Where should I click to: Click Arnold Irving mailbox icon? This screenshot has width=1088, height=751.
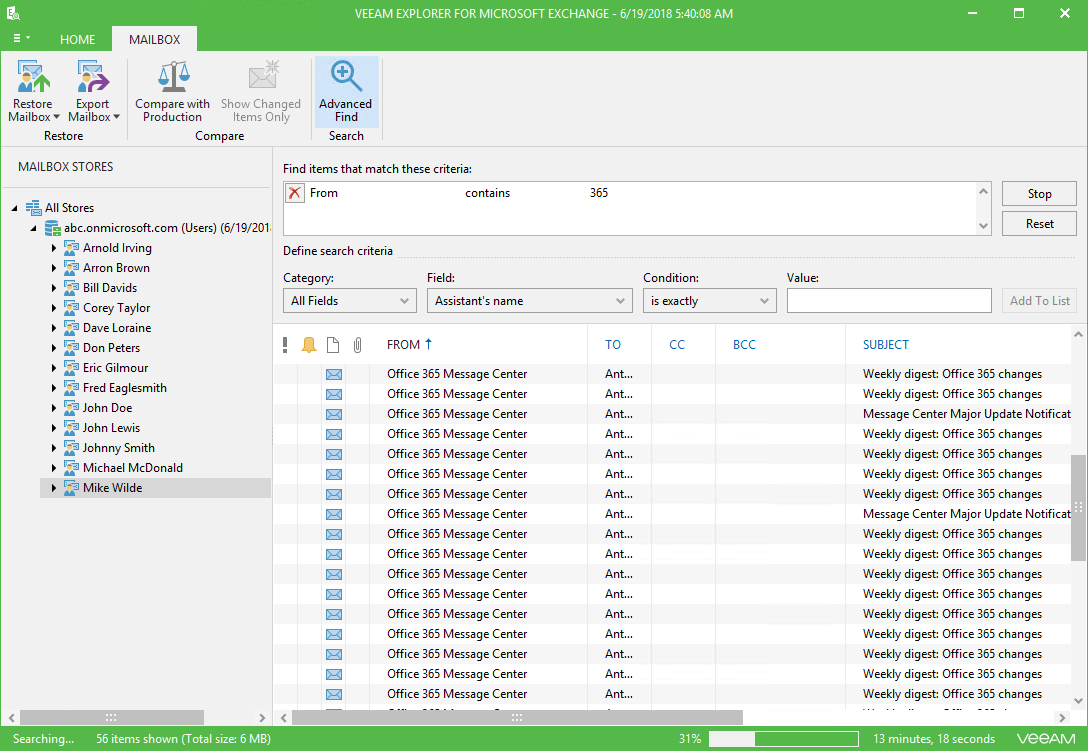71,248
